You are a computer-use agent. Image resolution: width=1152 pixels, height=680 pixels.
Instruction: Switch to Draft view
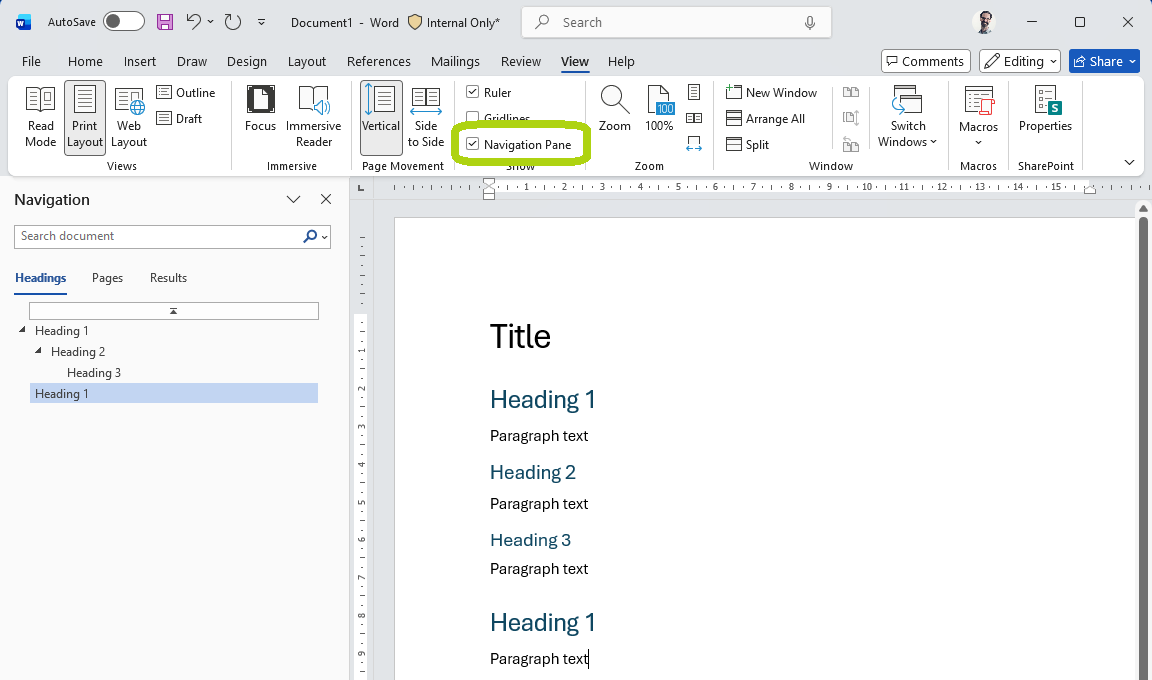[179, 118]
